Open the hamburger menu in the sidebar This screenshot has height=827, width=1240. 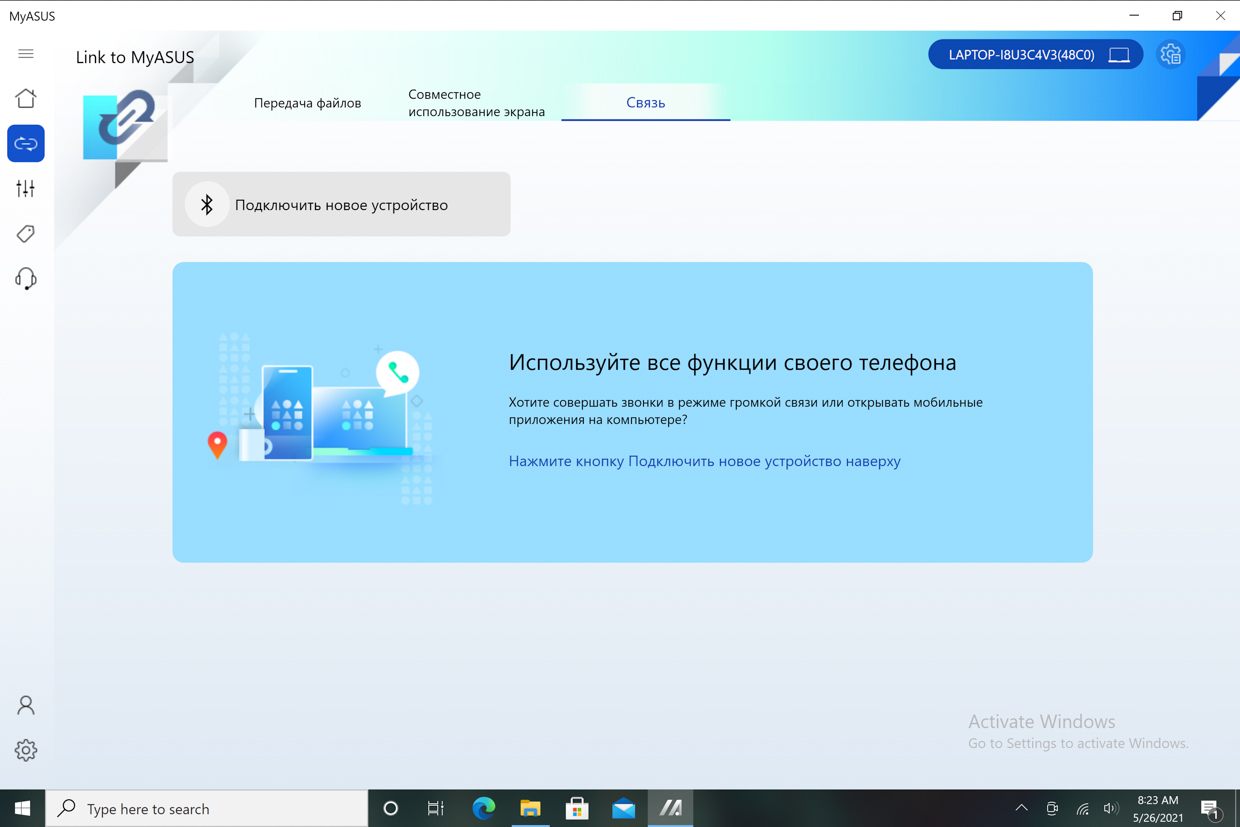coord(26,54)
